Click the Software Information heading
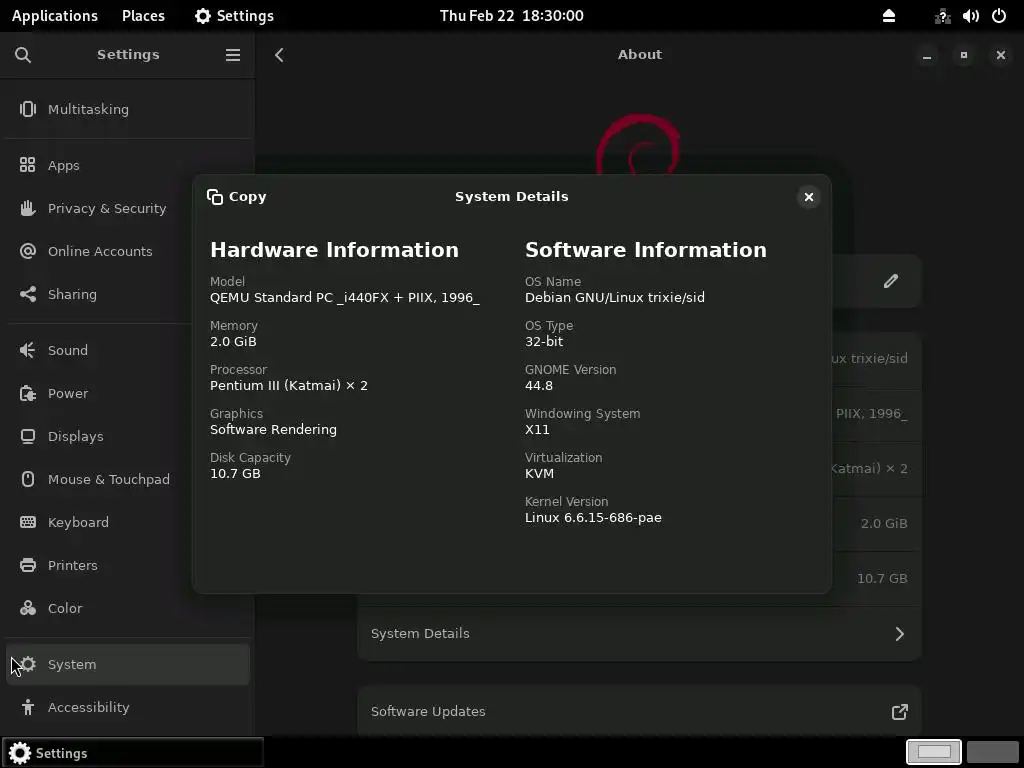 [646, 250]
